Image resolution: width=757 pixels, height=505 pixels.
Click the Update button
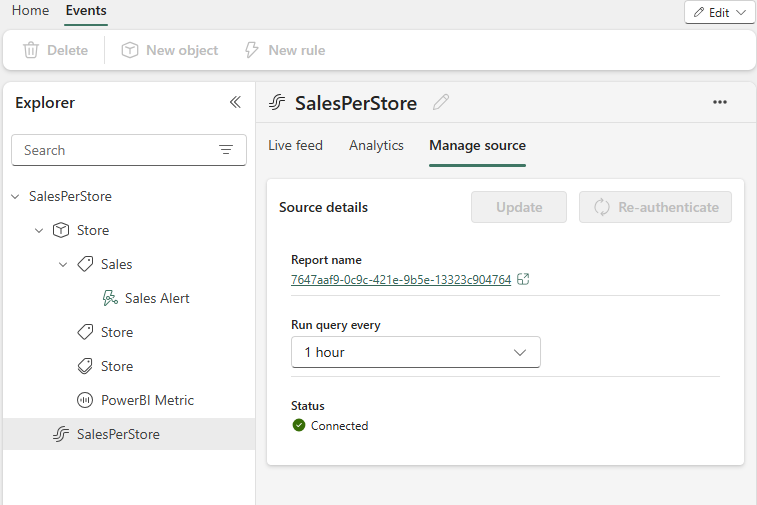pos(519,207)
